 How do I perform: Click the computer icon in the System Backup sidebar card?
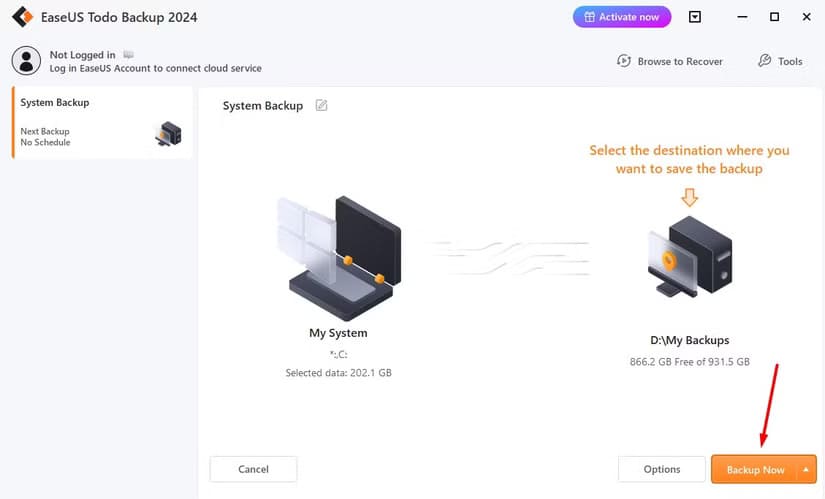tap(168, 134)
